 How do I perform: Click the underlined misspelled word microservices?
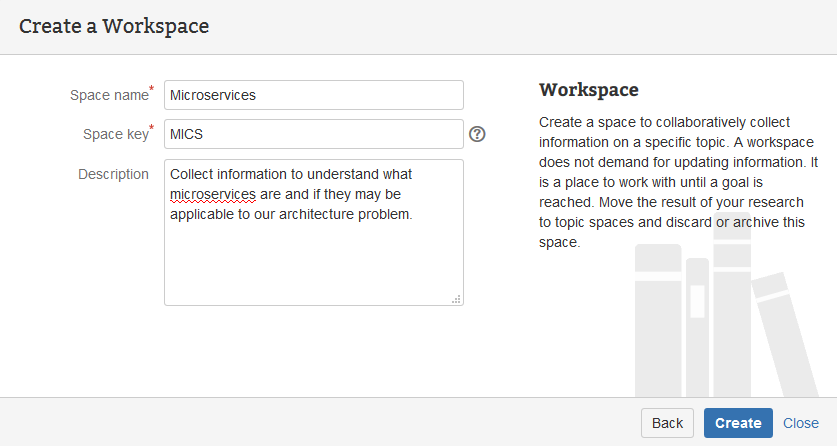(x=213, y=194)
